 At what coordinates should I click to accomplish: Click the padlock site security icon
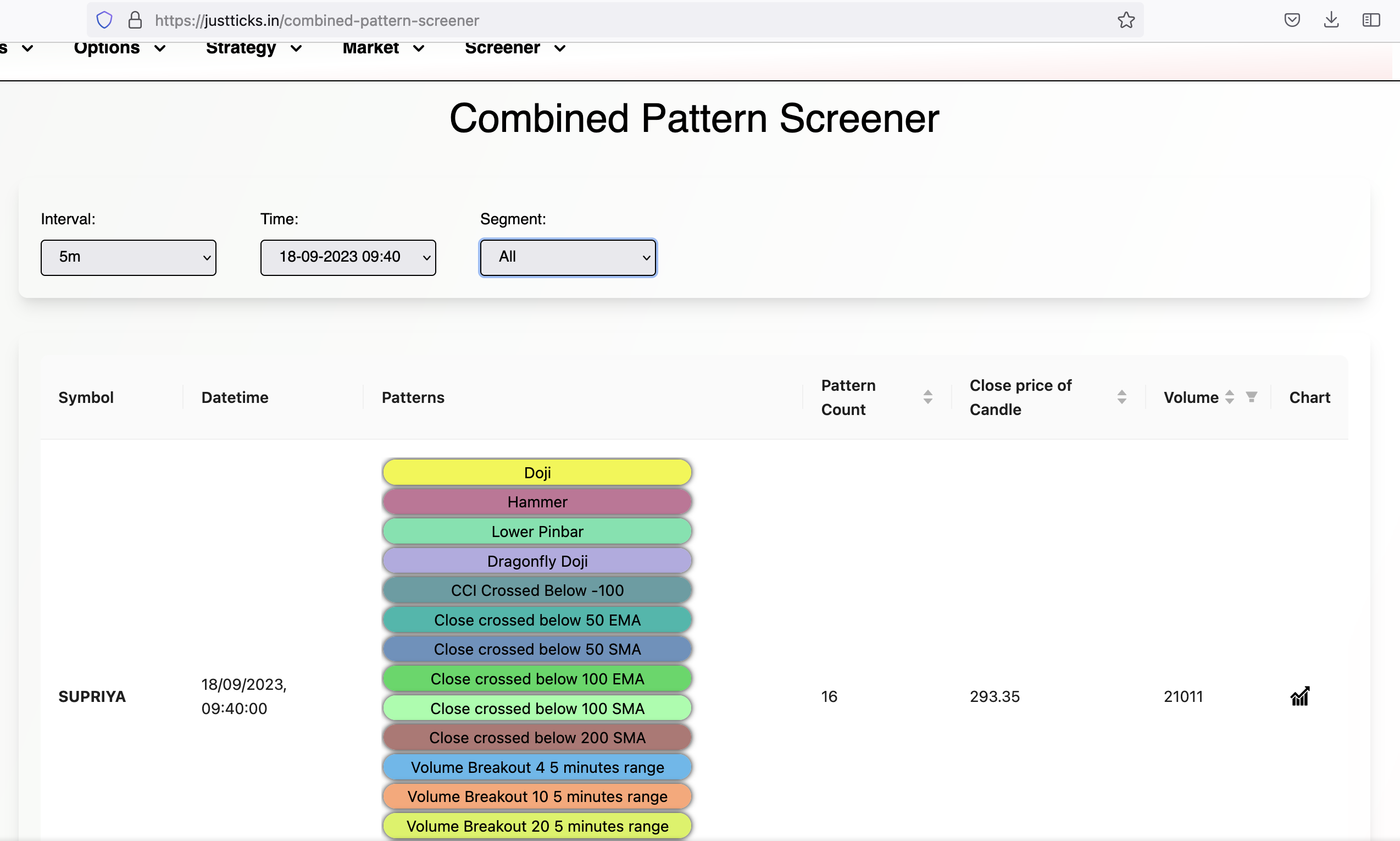(x=135, y=20)
